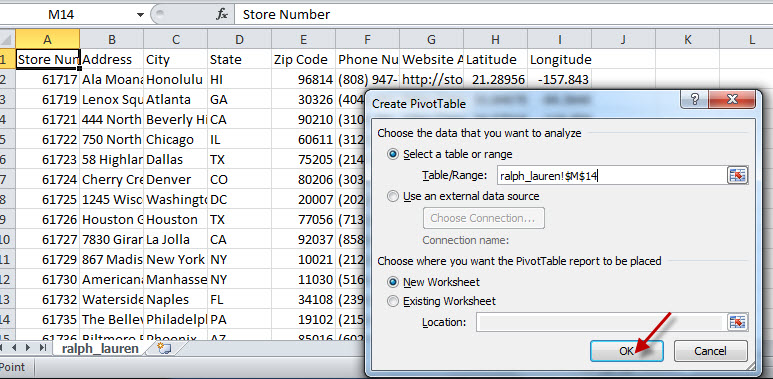This screenshot has height=379, width=773.
Task: Select column J header
Action: coord(623,39)
